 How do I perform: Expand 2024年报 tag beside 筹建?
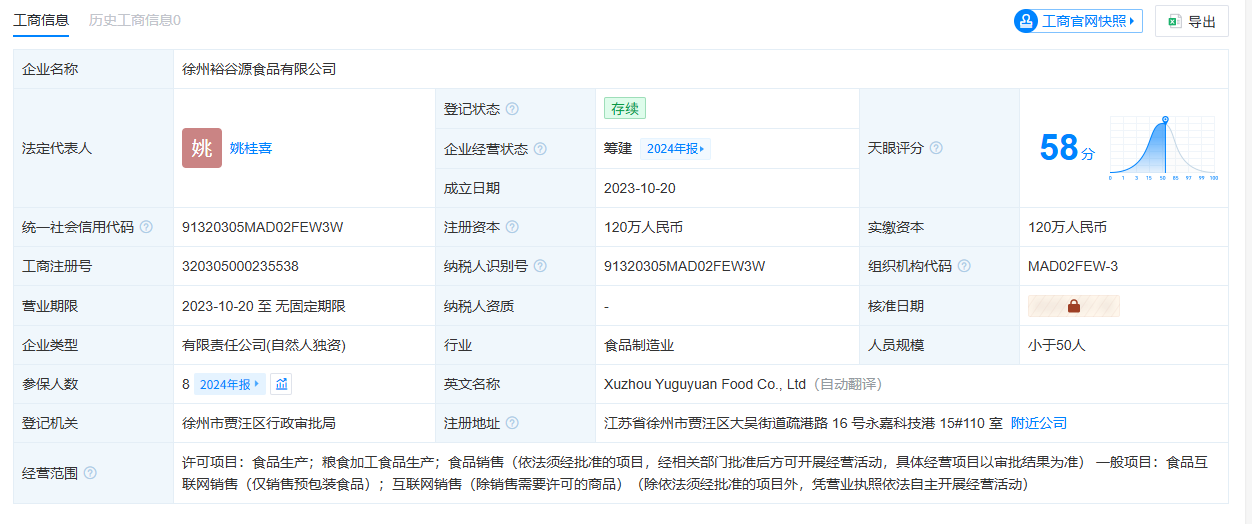pos(675,149)
